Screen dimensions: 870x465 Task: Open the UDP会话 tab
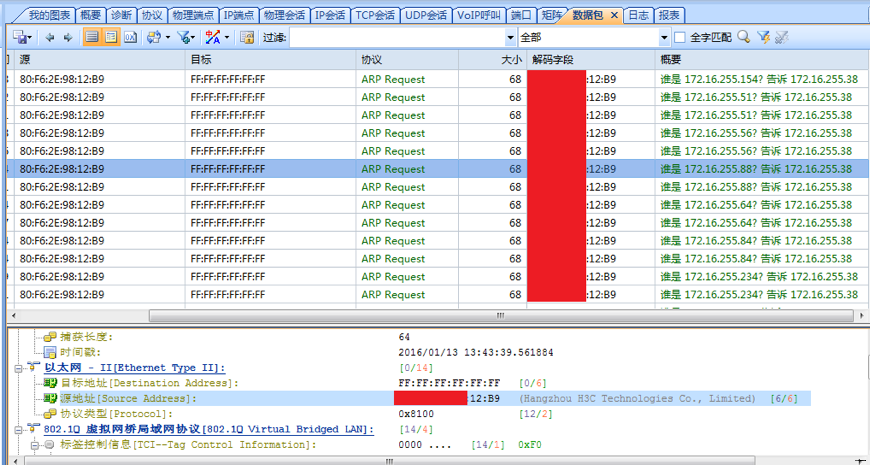(426, 15)
